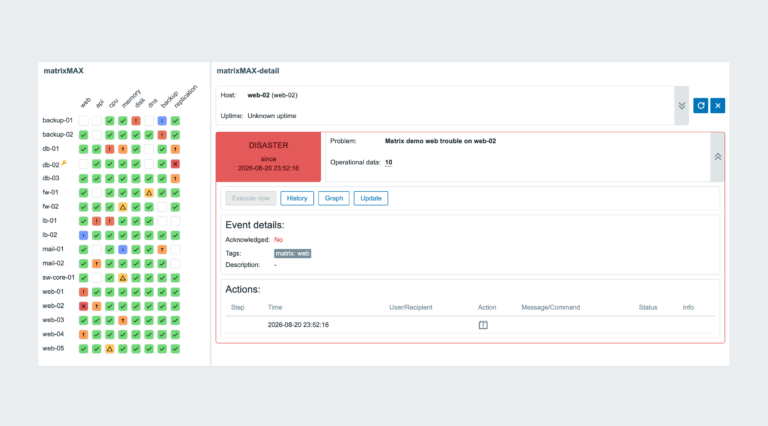Click the wrench maintenance icon beside db-02

64,163
